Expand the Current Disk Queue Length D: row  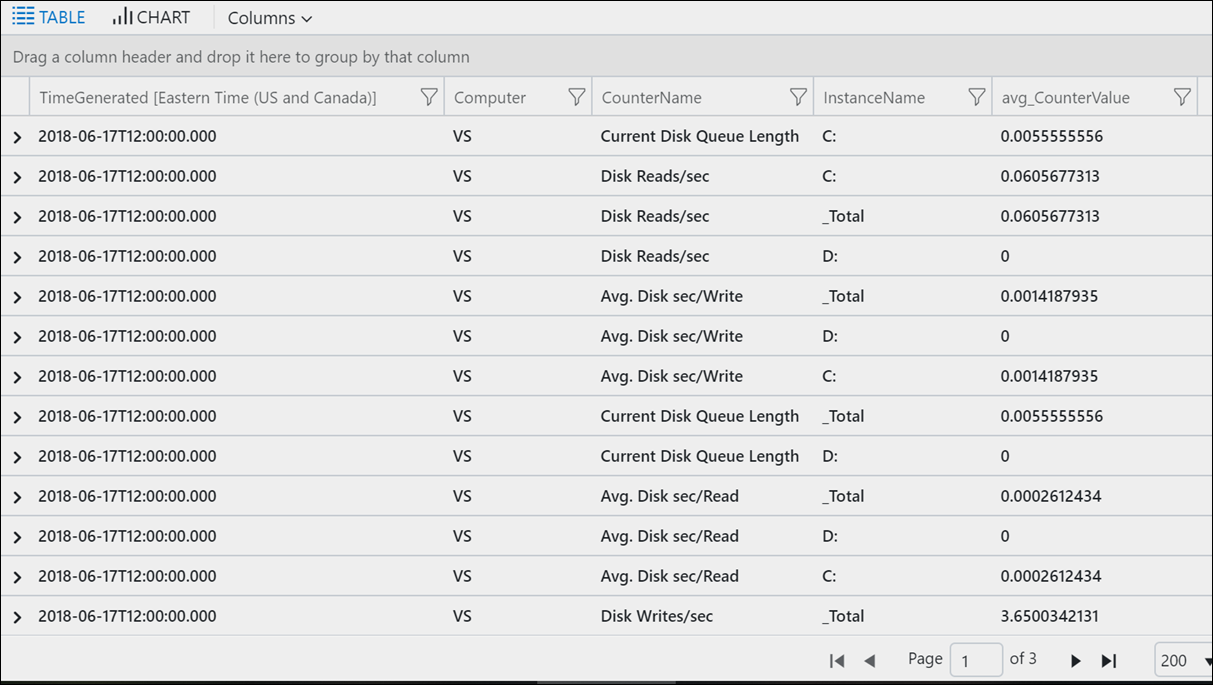coord(17,457)
